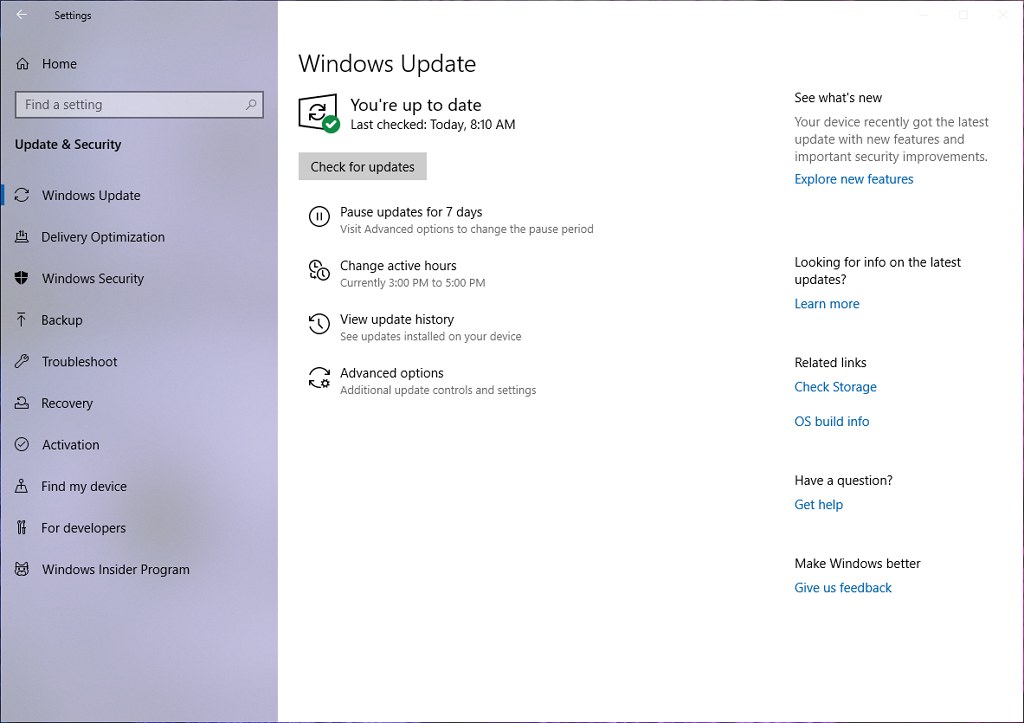Open Advanced options

[422, 381]
